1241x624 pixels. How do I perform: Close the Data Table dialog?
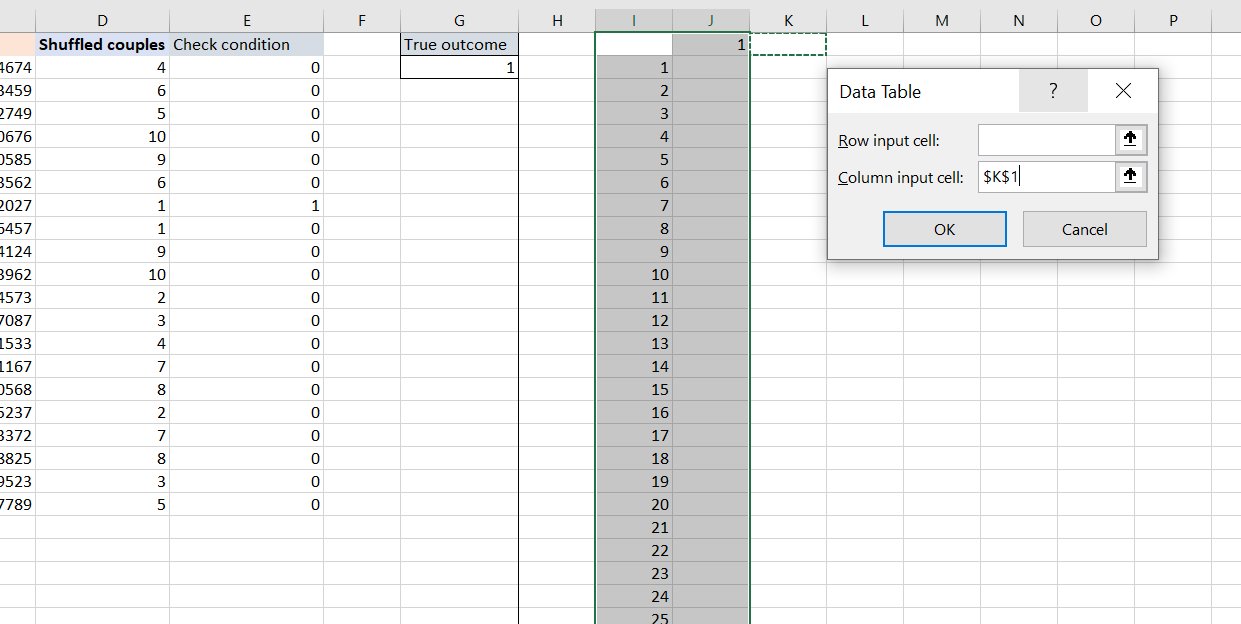point(1122,91)
